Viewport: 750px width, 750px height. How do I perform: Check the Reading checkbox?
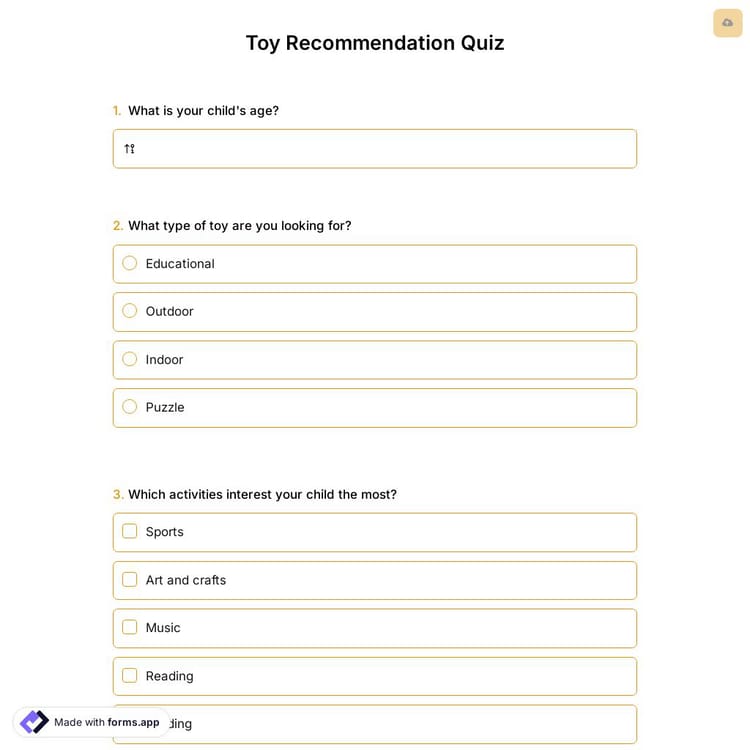pyautogui.click(x=130, y=676)
